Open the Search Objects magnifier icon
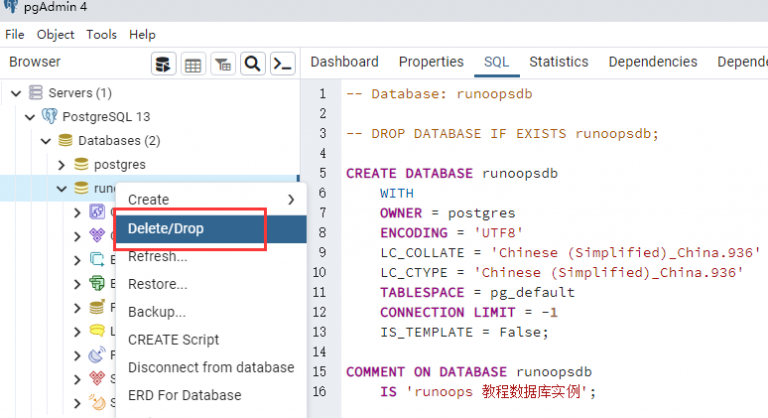The width and height of the screenshot is (768, 418). [x=253, y=64]
